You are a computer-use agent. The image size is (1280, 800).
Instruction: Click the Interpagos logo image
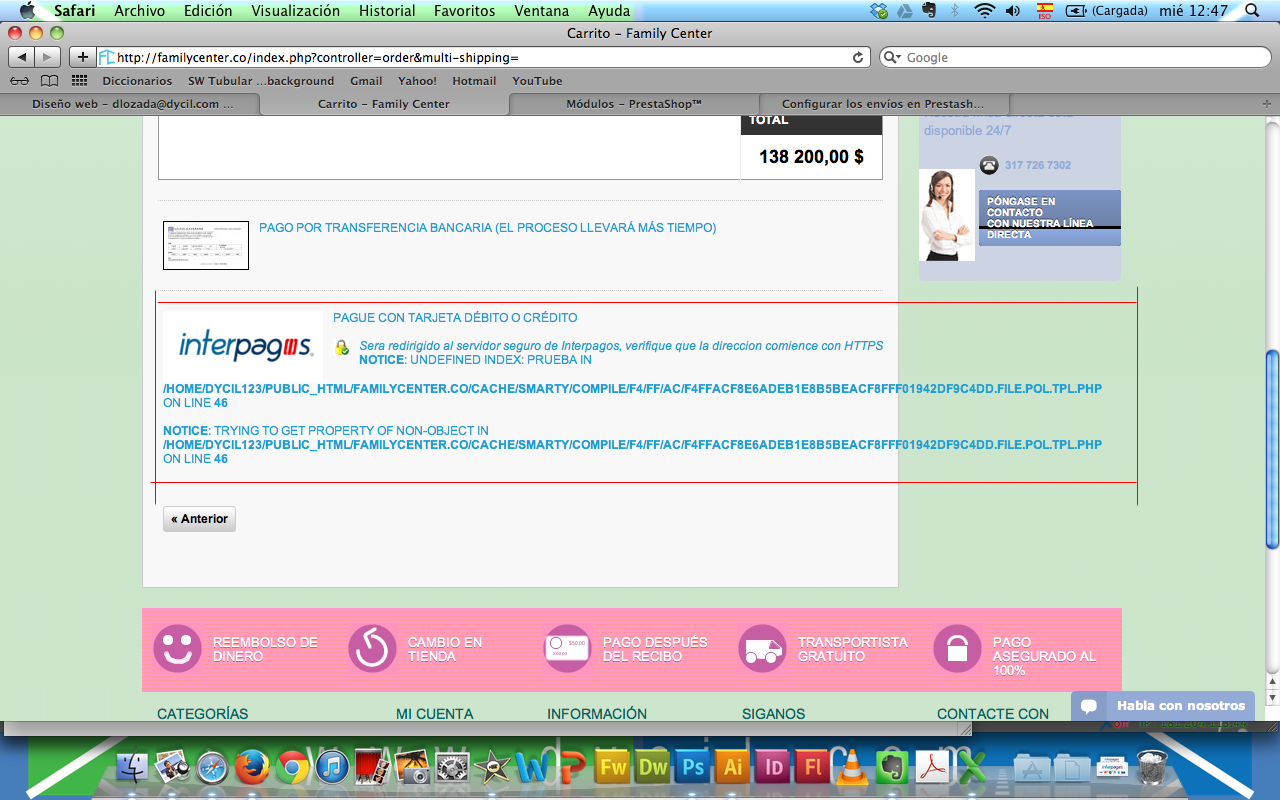(243, 346)
